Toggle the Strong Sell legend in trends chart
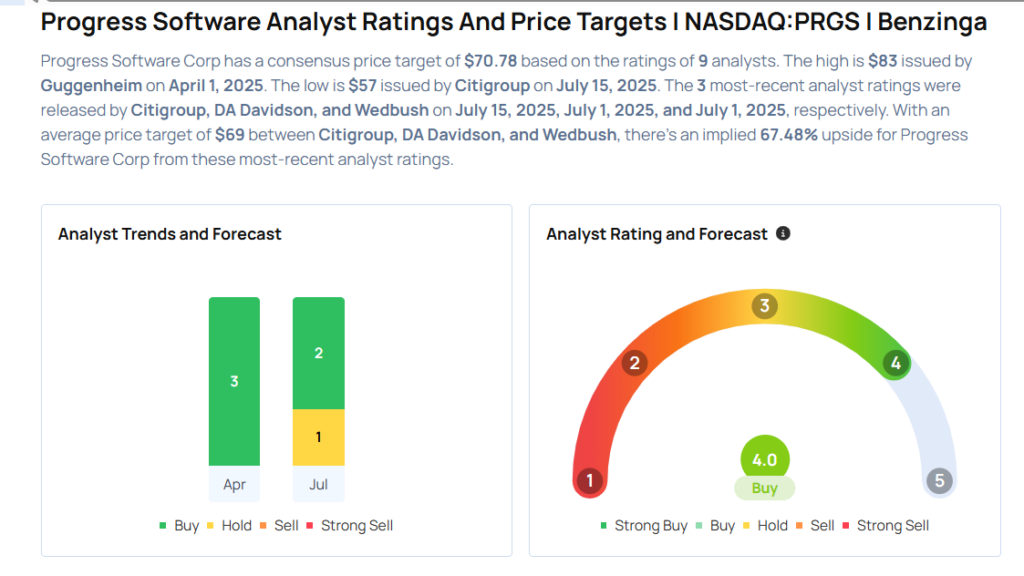1024x576 pixels. click(349, 526)
